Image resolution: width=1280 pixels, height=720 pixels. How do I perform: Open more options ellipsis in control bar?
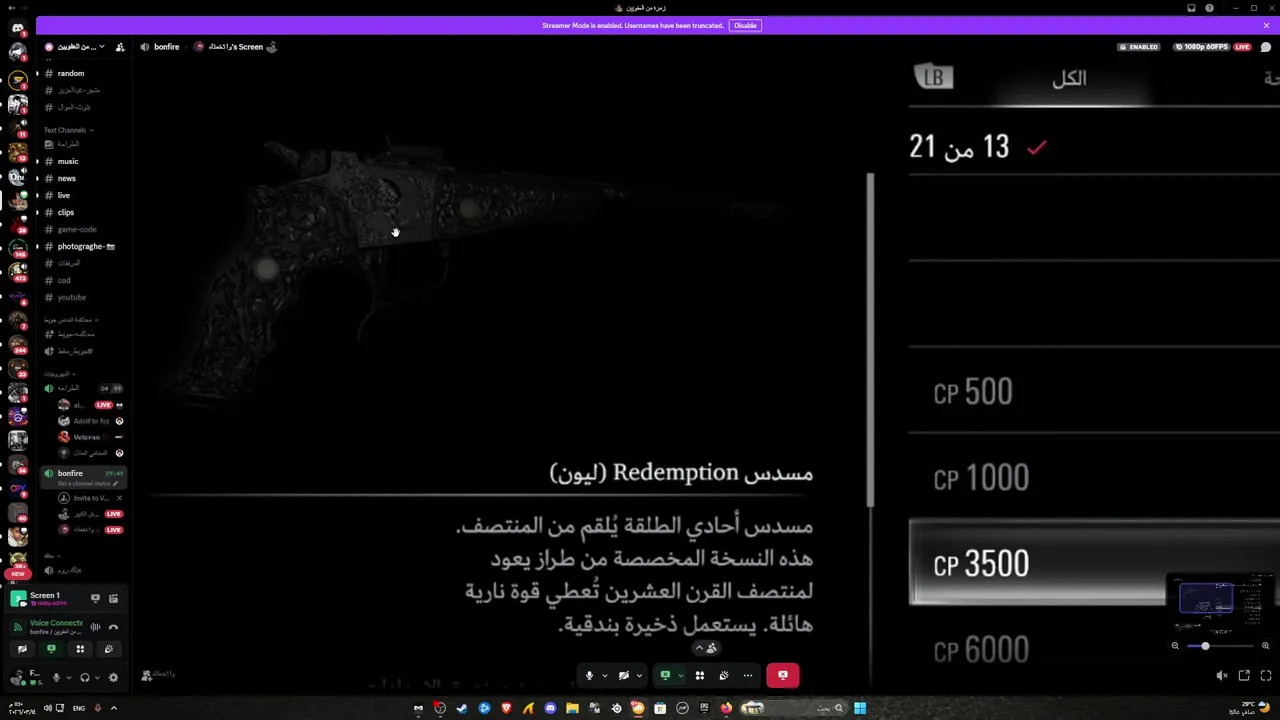click(x=748, y=675)
